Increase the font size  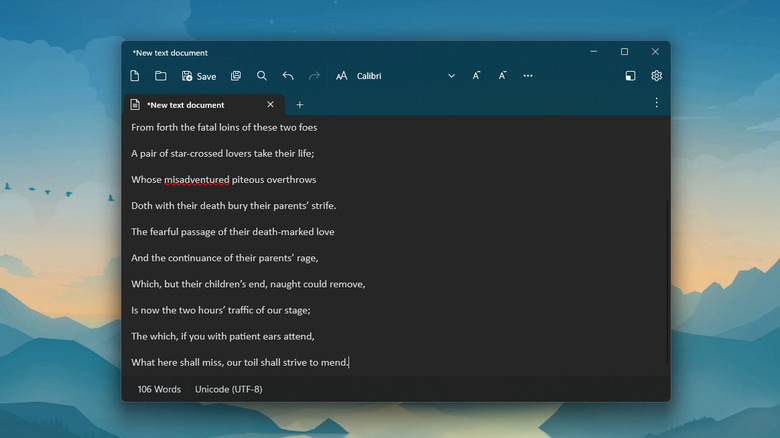[x=477, y=76]
